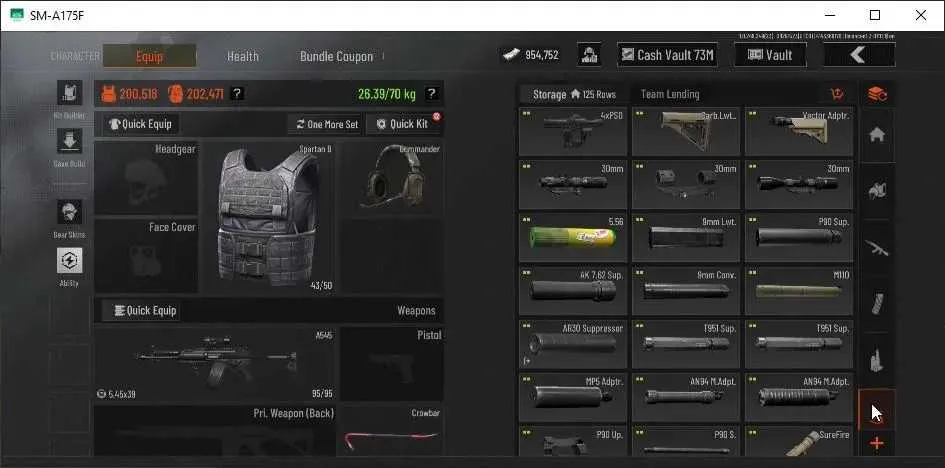This screenshot has height=468, width=945.
Task: Filter storage by ammo rounds category
Action: pyautogui.click(x=877, y=360)
